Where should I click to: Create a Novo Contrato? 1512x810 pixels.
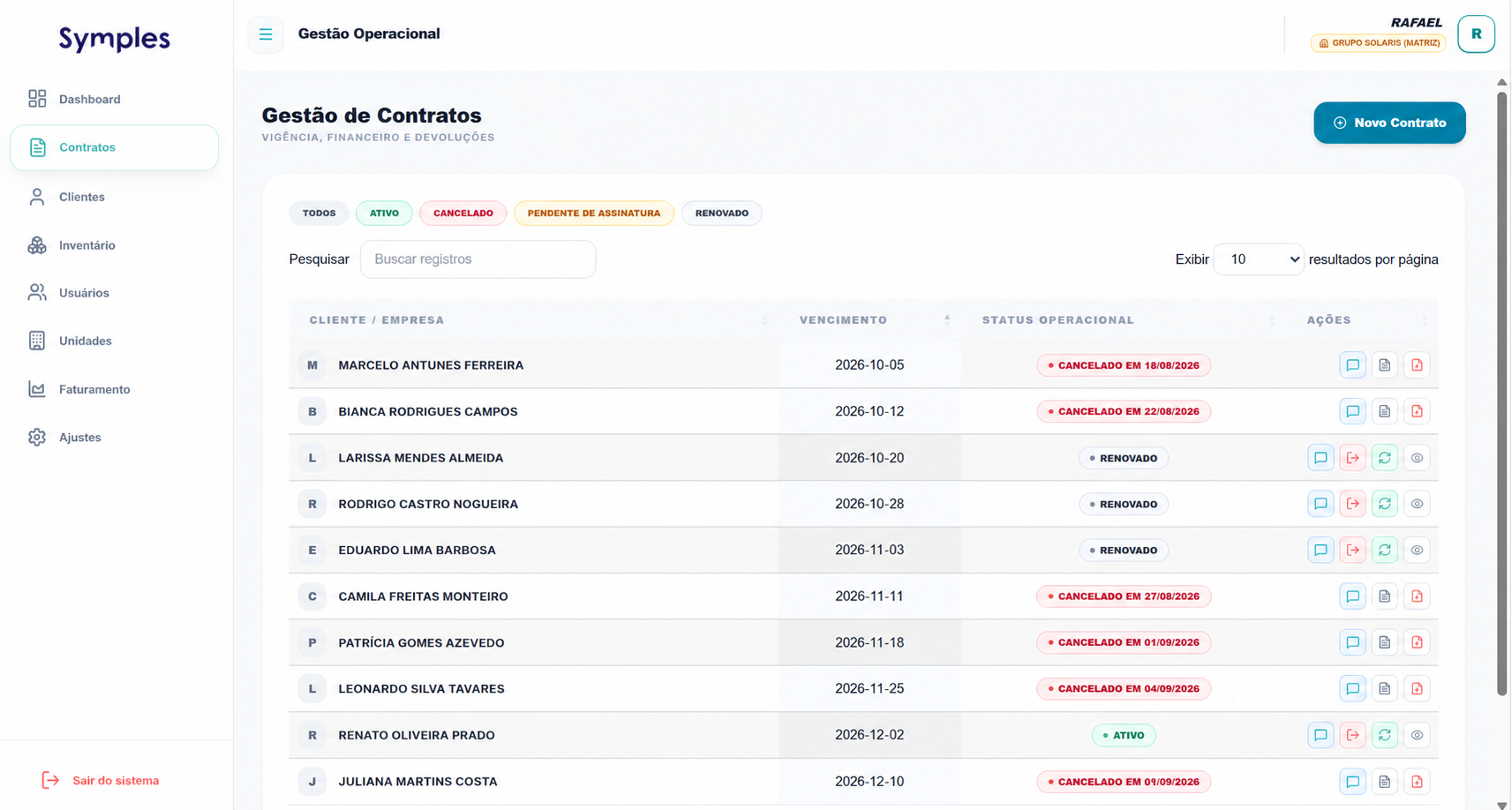(1389, 123)
